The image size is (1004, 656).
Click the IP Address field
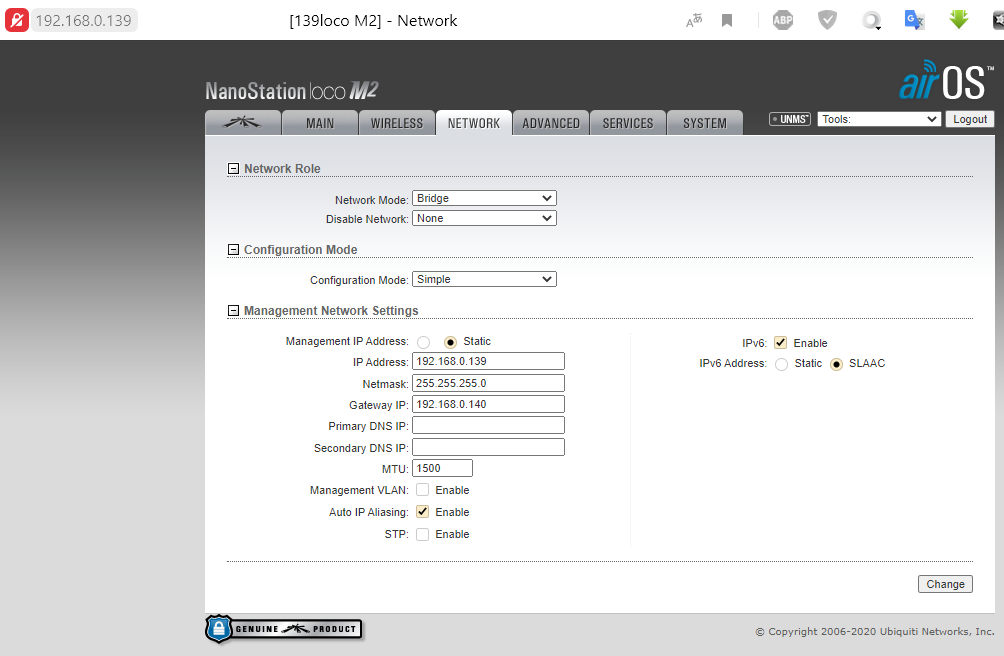tap(488, 362)
